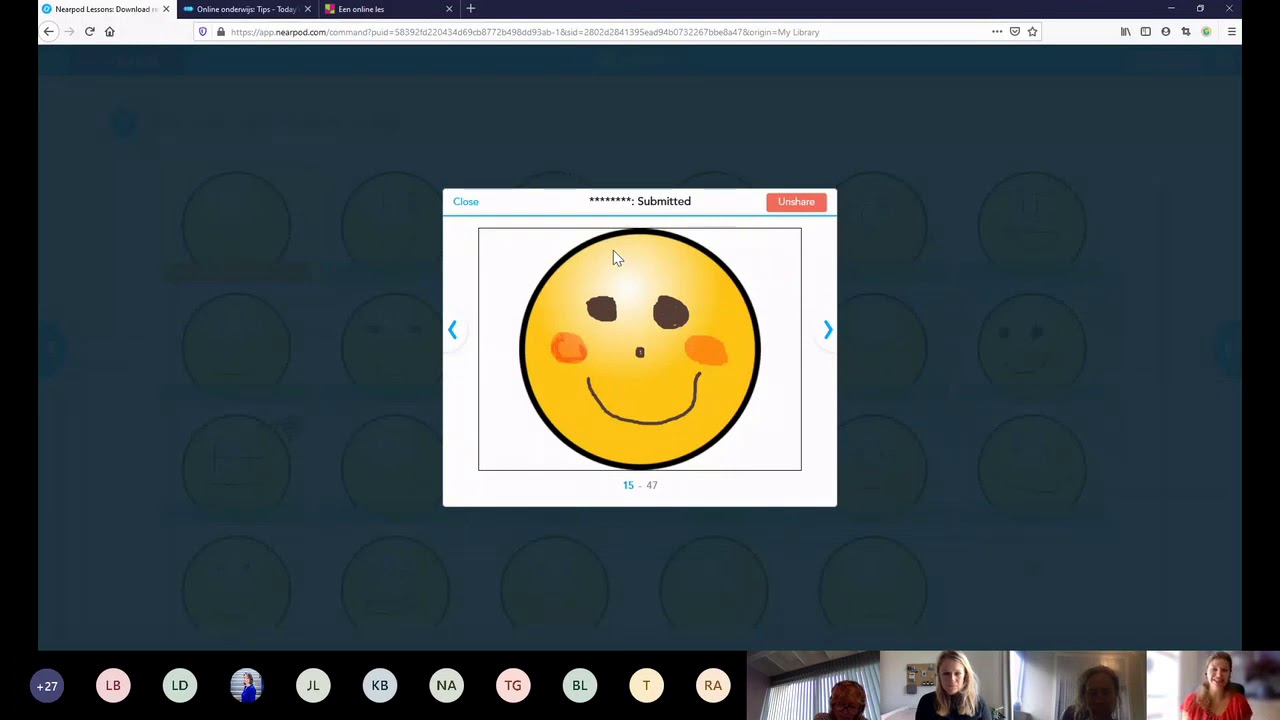Go back with the browser back arrow
This screenshot has width=1280, height=720.
coord(48,32)
